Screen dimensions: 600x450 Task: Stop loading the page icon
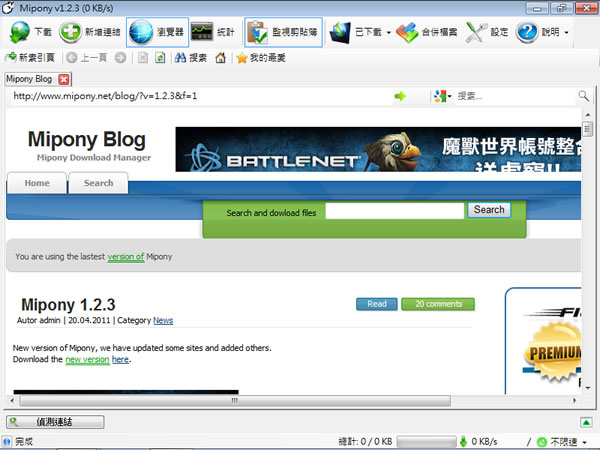(143, 58)
